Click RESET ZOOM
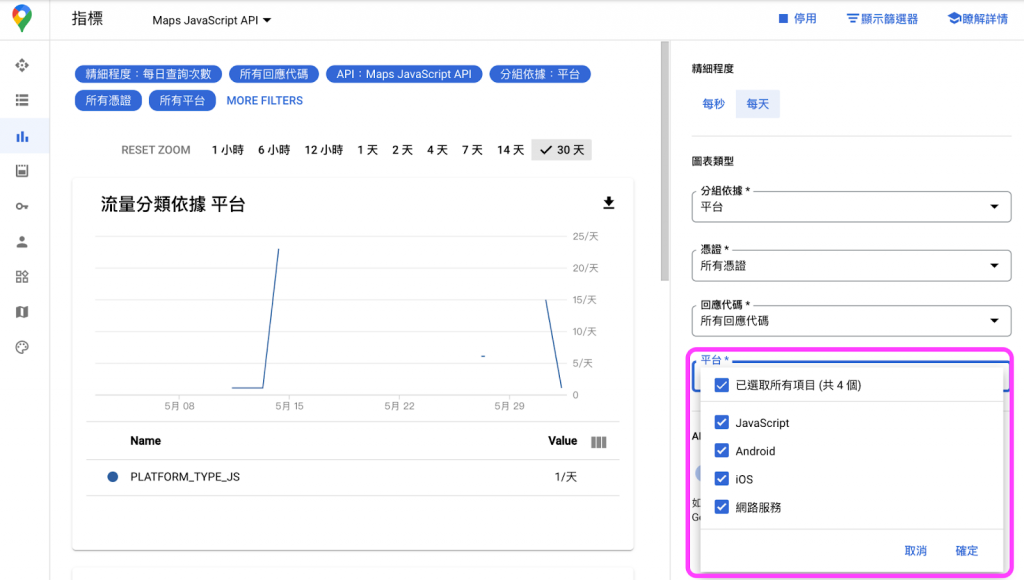 pyautogui.click(x=155, y=150)
